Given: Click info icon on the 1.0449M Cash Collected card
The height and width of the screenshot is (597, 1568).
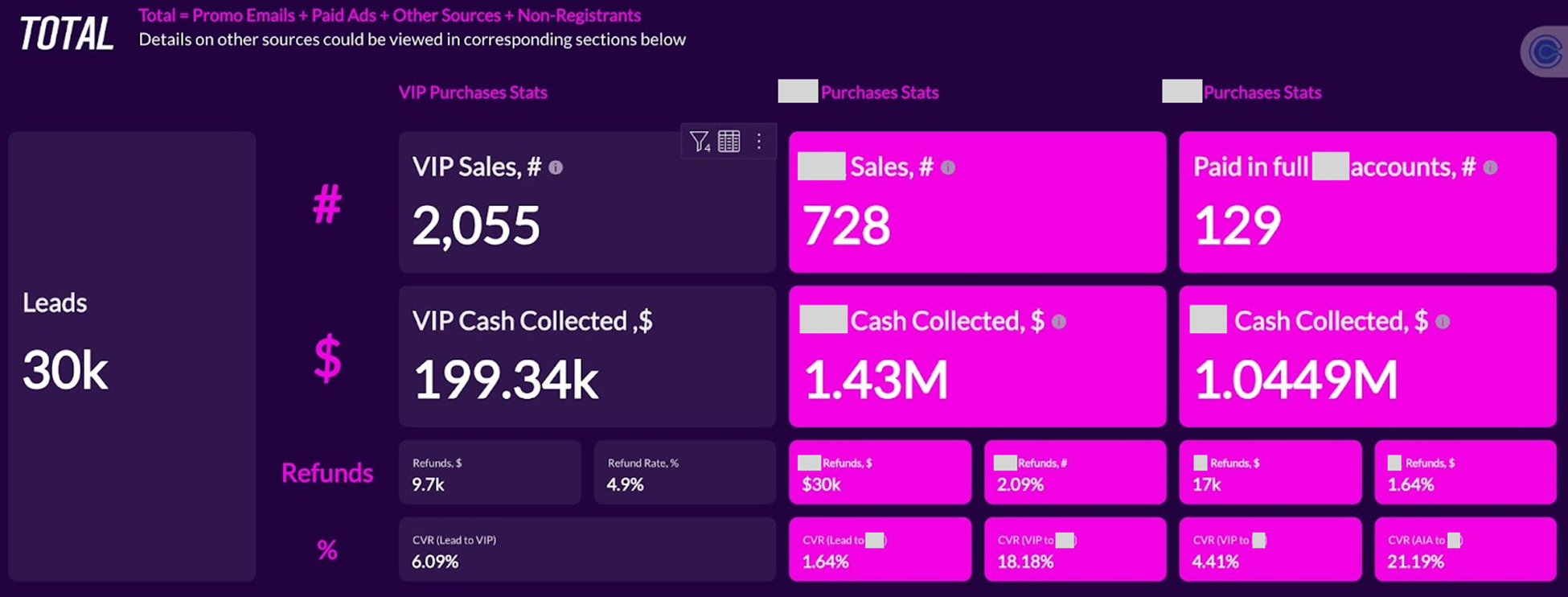Looking at the screenshot, I should pyautogui.click(x=1443, y=322).
